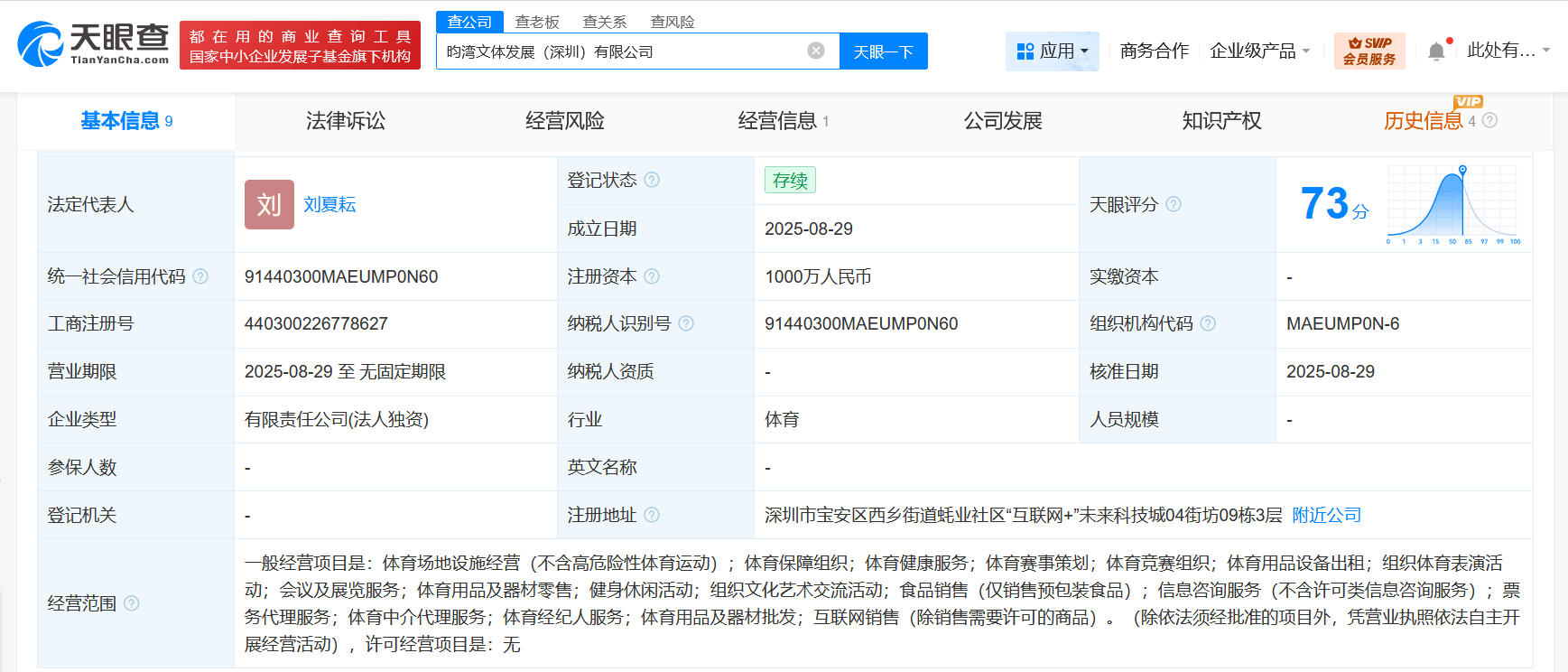The height and width of the screenshot is (672, 1568).
Task: Select the 经营范围 description paragraph
Action: click(x=882, y=603)
